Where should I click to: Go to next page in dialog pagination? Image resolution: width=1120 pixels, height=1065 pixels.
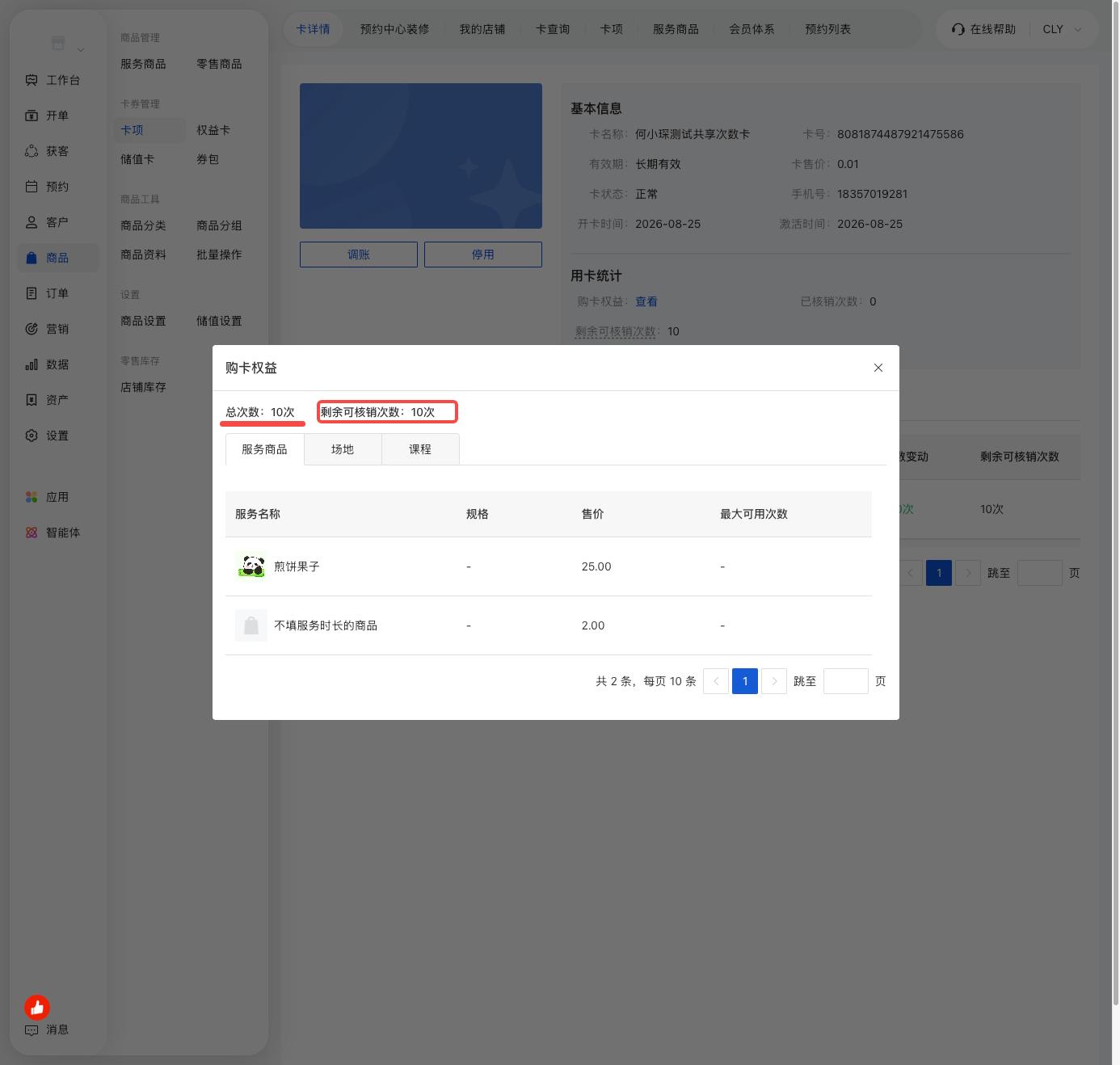pos(774,681)
